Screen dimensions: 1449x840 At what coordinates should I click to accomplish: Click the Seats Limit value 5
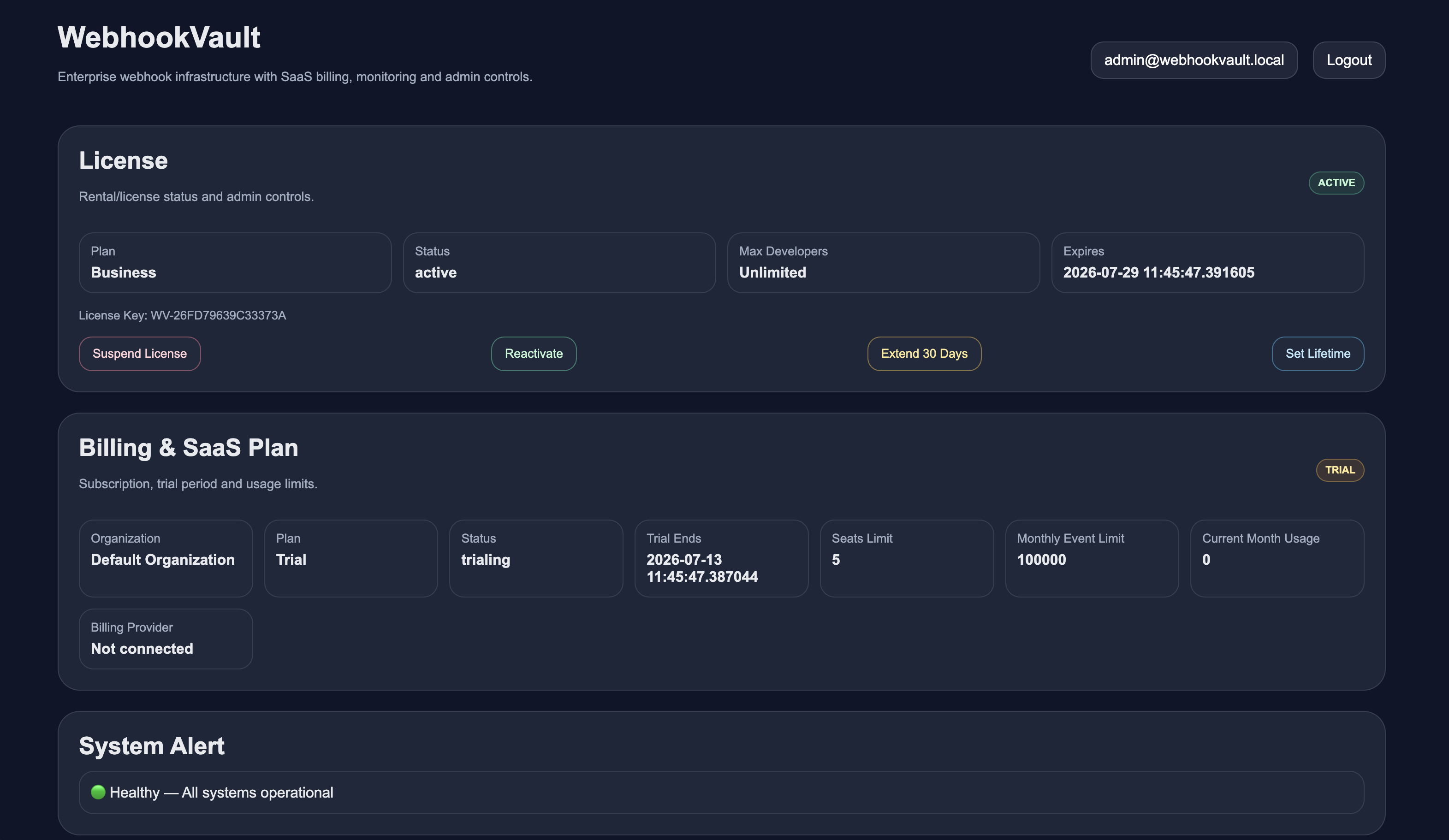coord(836,559)
